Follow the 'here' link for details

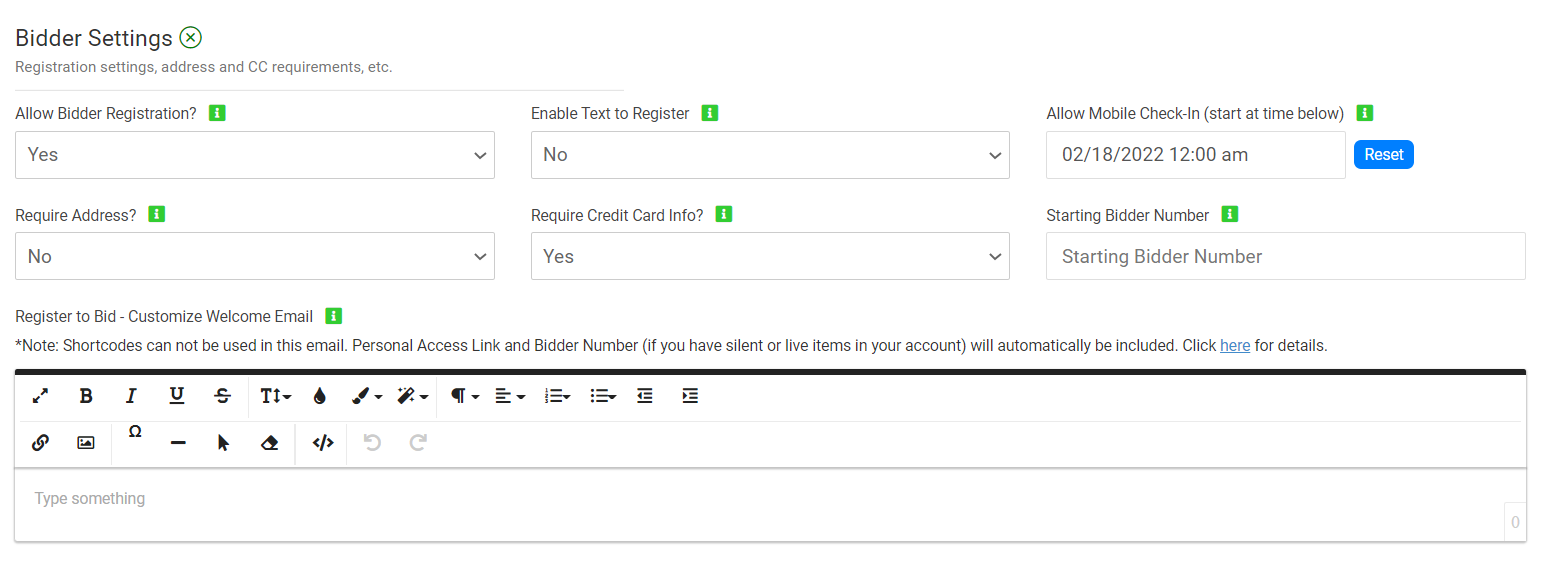point(1235,345)
